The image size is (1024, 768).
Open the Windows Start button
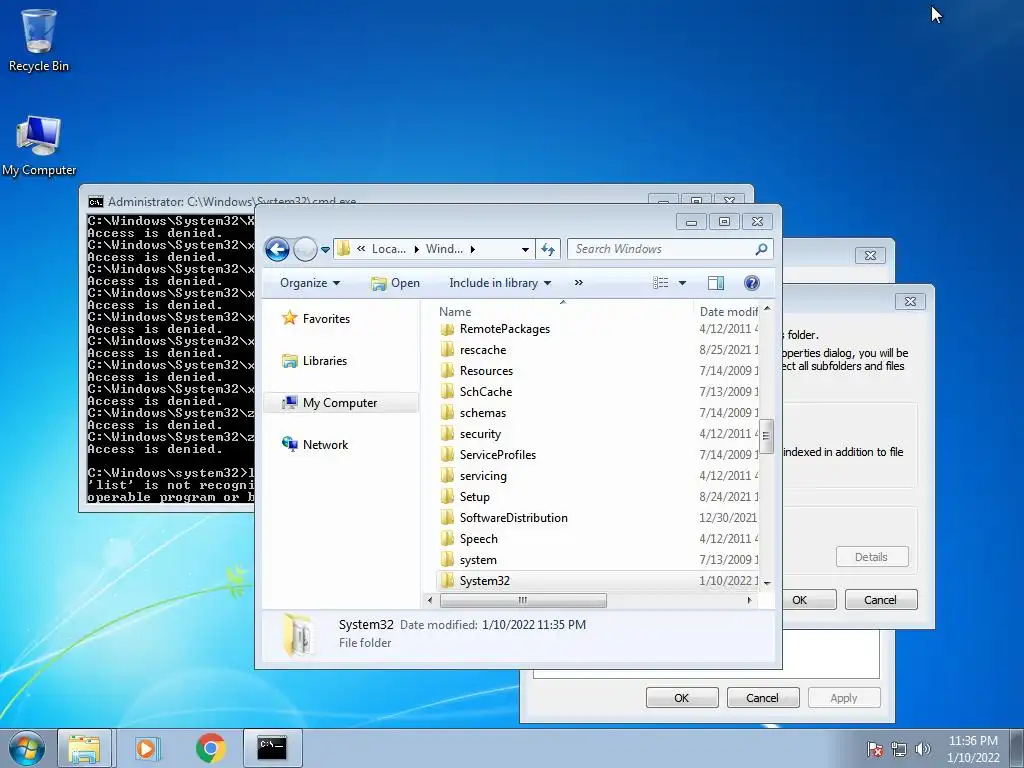(26, 748)
